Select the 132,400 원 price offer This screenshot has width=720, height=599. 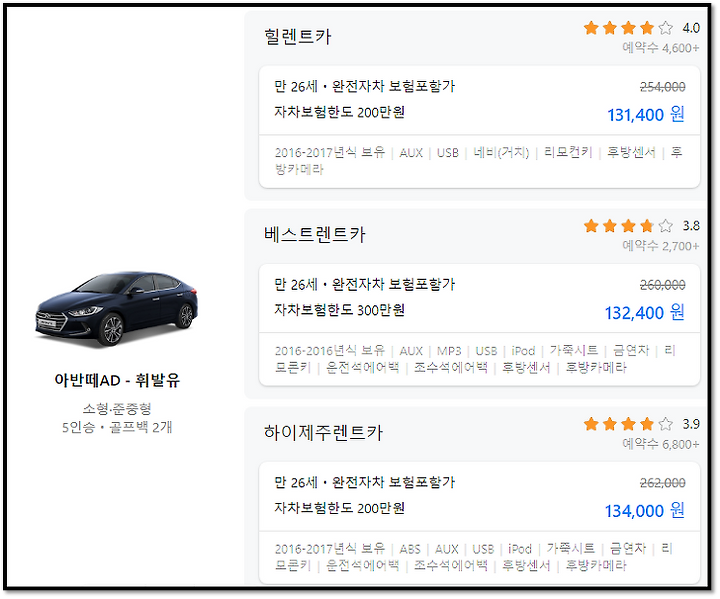644,312
